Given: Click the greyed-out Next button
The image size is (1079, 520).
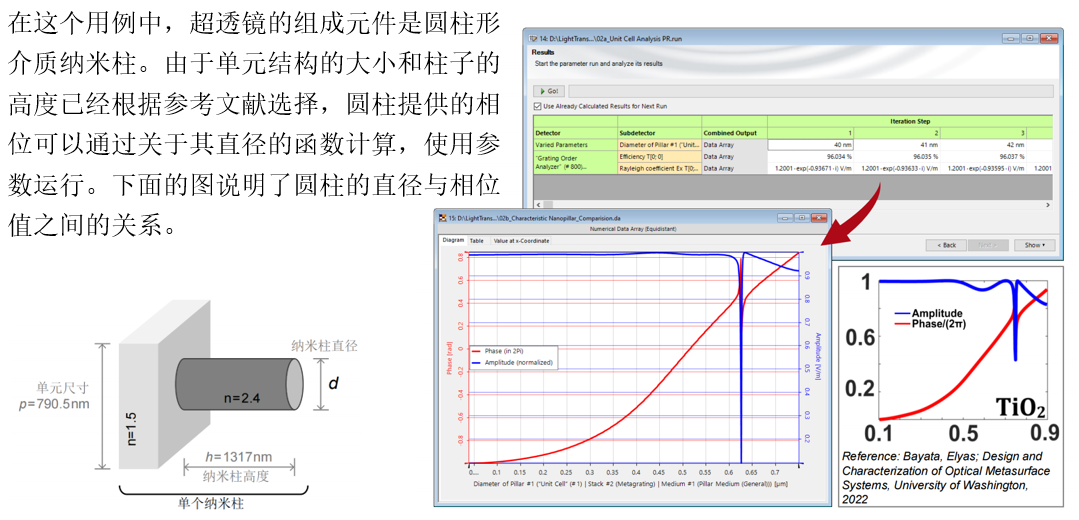Looking at the screenshot, I should (x=988, y=245).
